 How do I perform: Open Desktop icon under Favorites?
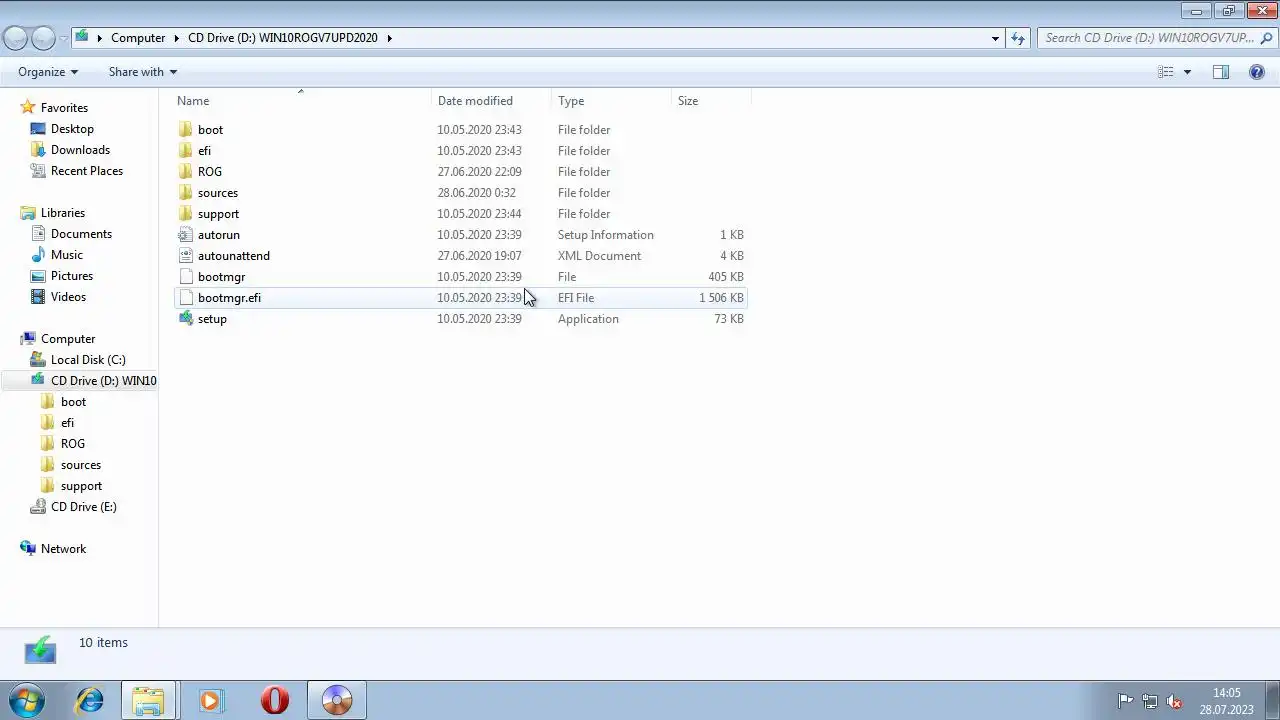(x=38, y=129)
